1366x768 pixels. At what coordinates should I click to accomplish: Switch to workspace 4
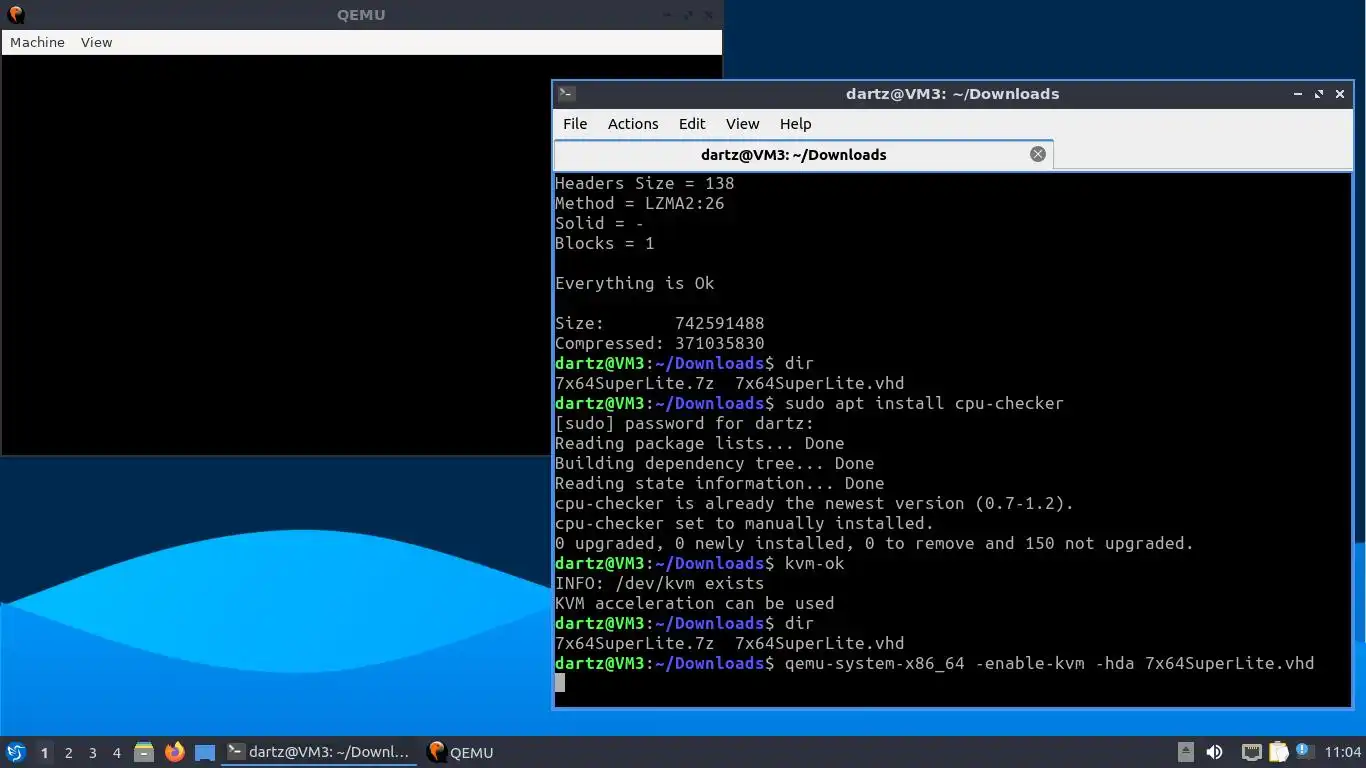coord(117,752)
